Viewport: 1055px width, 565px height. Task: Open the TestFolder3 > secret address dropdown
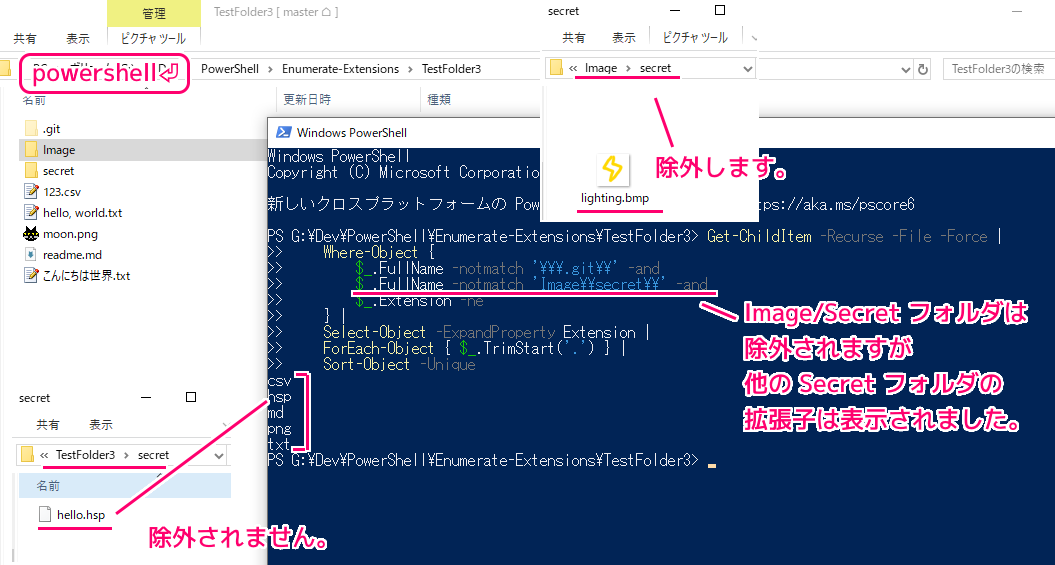tap(220, 455)
